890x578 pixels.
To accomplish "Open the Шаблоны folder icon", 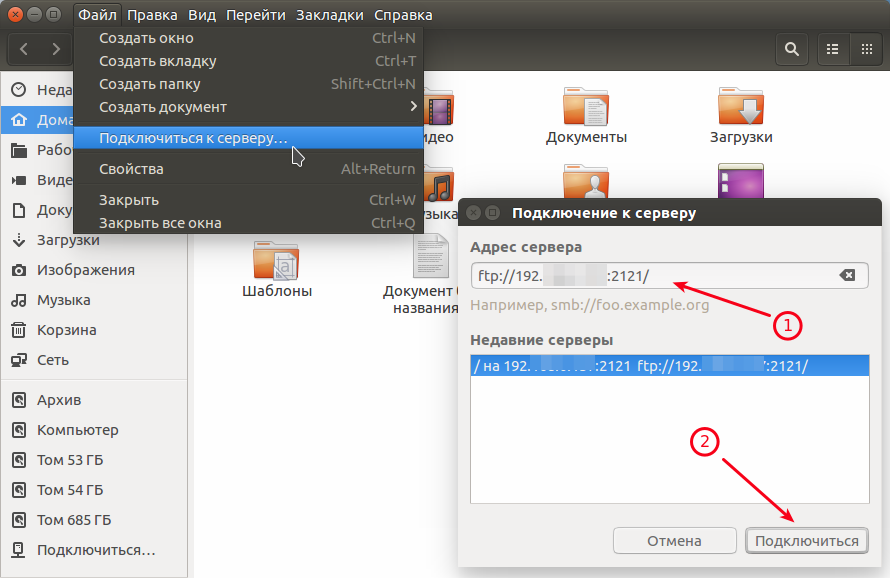I will [276, 261].
